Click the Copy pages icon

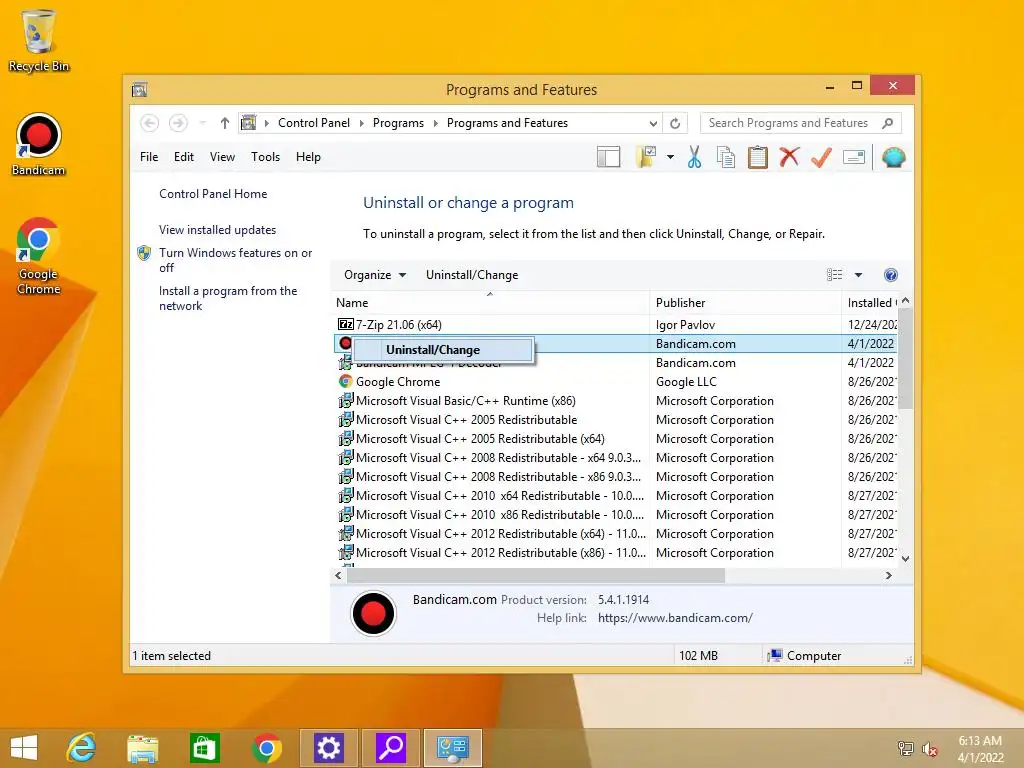(726, 157)
